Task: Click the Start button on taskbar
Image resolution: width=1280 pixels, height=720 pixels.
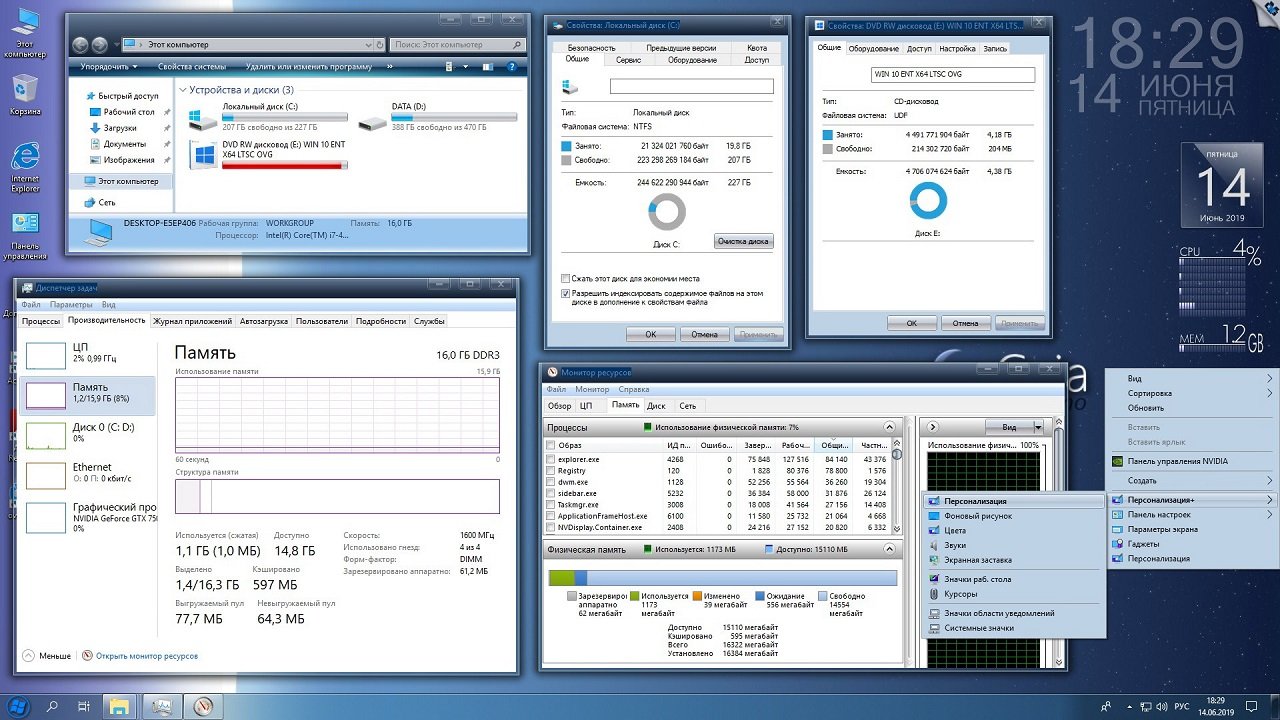Action: click(17, 706)
